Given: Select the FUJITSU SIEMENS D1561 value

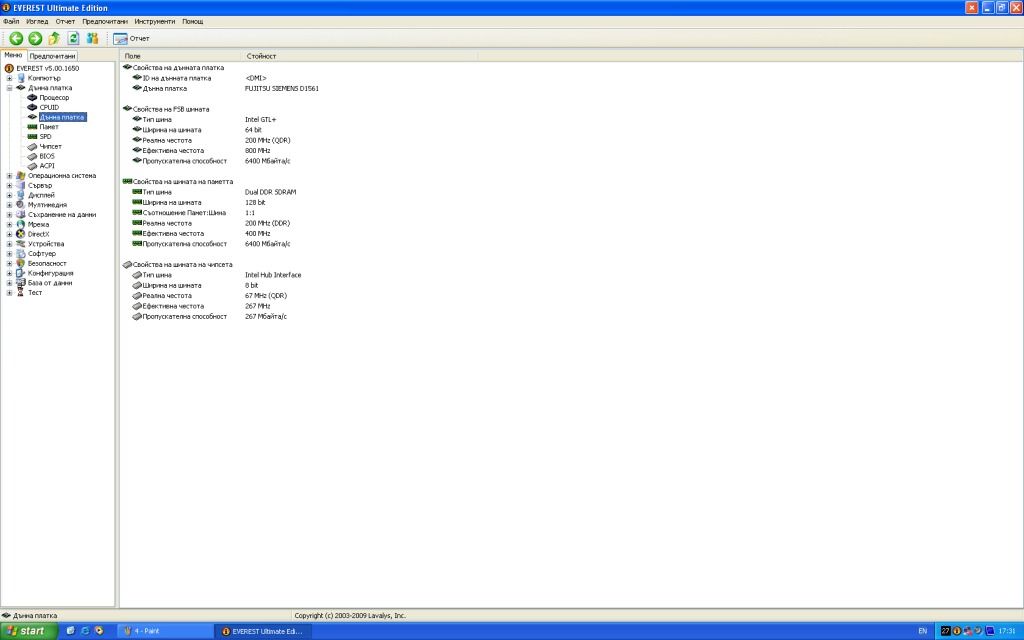Looking at the screenshot, I should 282,89.
